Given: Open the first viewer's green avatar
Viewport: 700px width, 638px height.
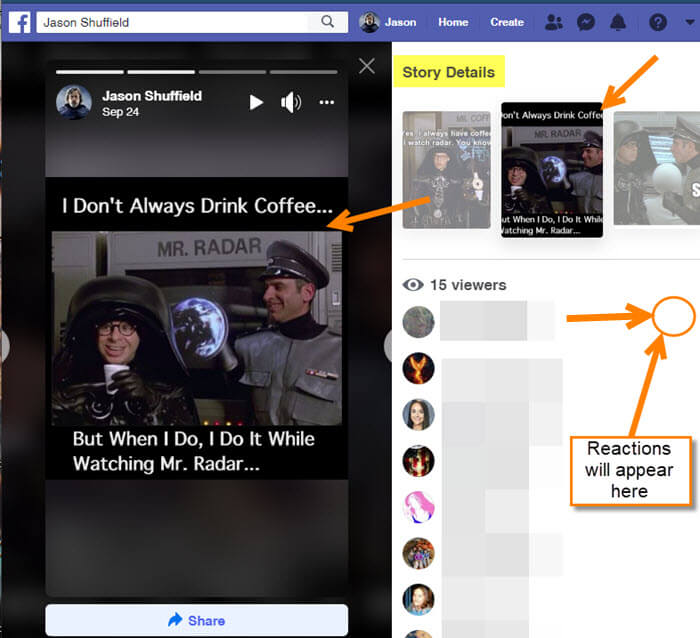Looking at the screenshot, I should coord(418,322).
